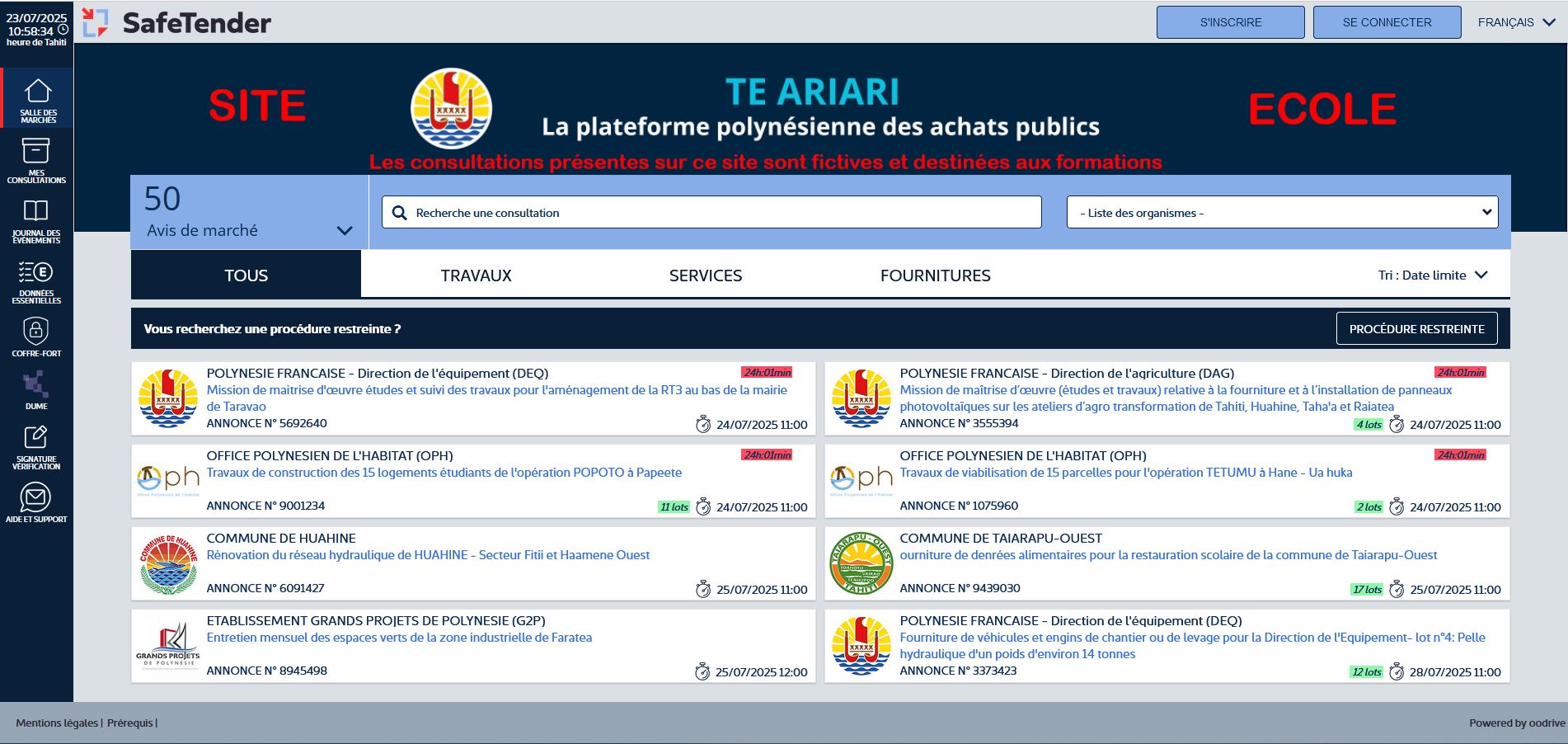Click the 11 lots badge
Viewport: 1568px width, 744px height.
click(x=674, y=507)
